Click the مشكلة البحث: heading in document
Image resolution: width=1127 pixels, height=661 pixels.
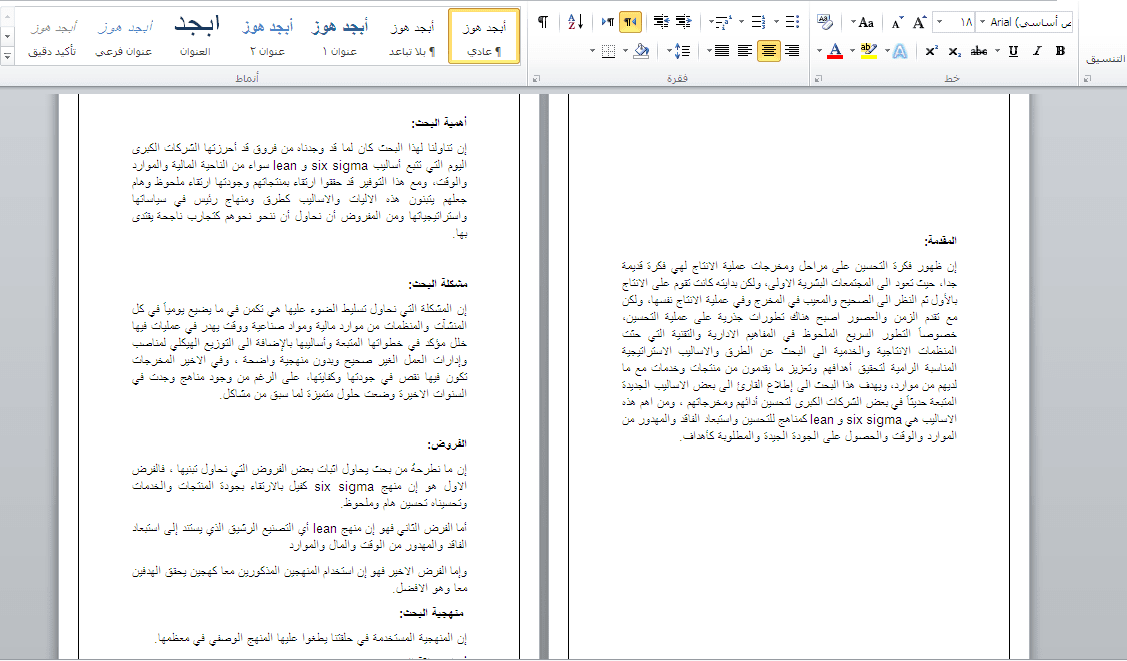(438, 285)
